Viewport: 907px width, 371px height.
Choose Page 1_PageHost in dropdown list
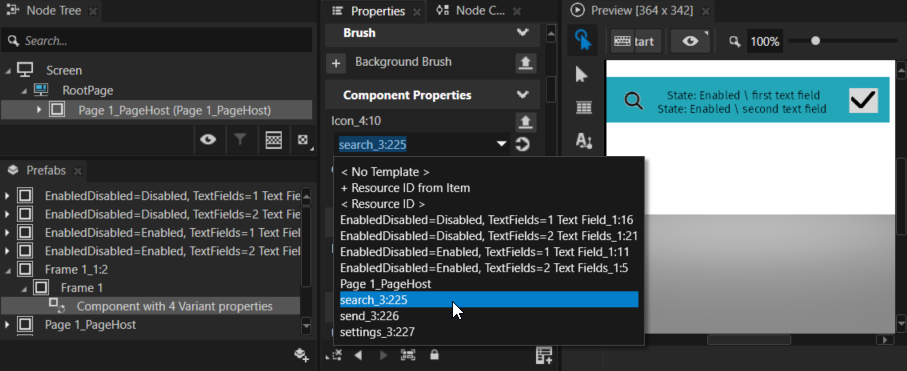489,284
